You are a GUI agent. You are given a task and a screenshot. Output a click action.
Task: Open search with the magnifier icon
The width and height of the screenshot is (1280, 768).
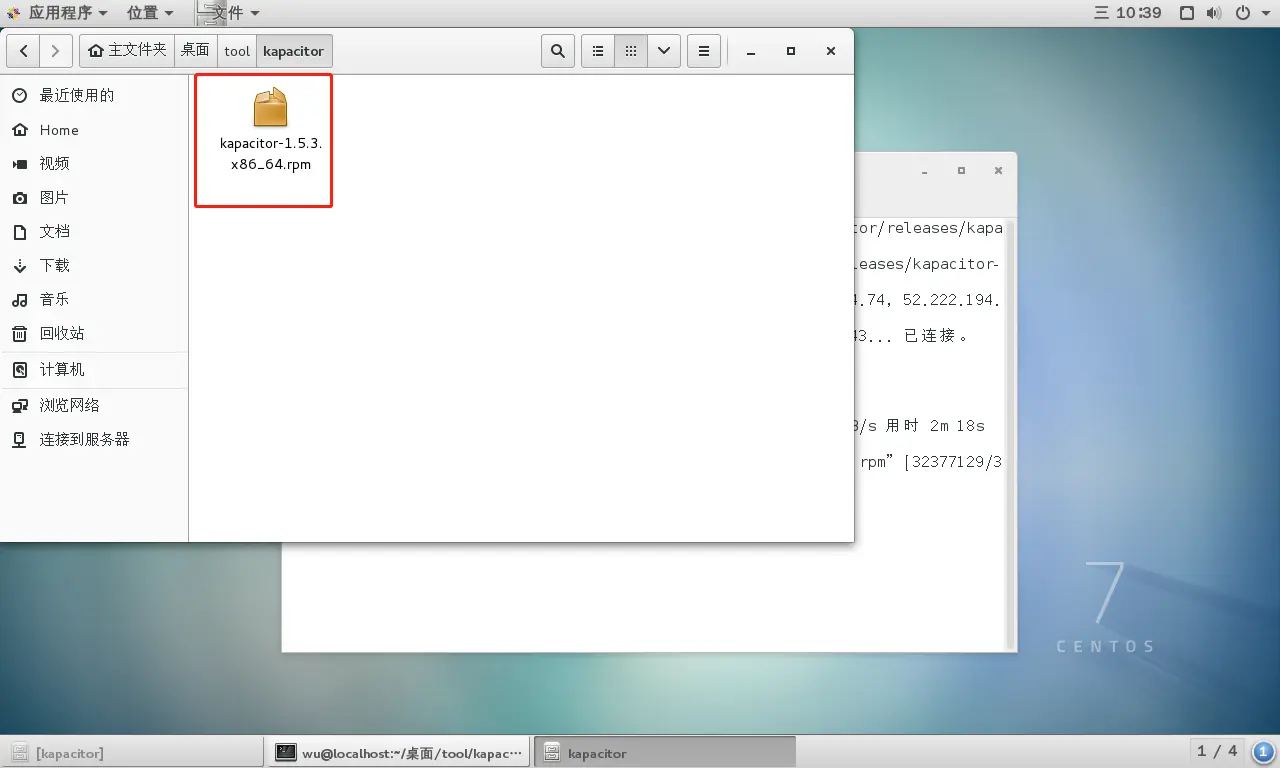pos(558,51)
